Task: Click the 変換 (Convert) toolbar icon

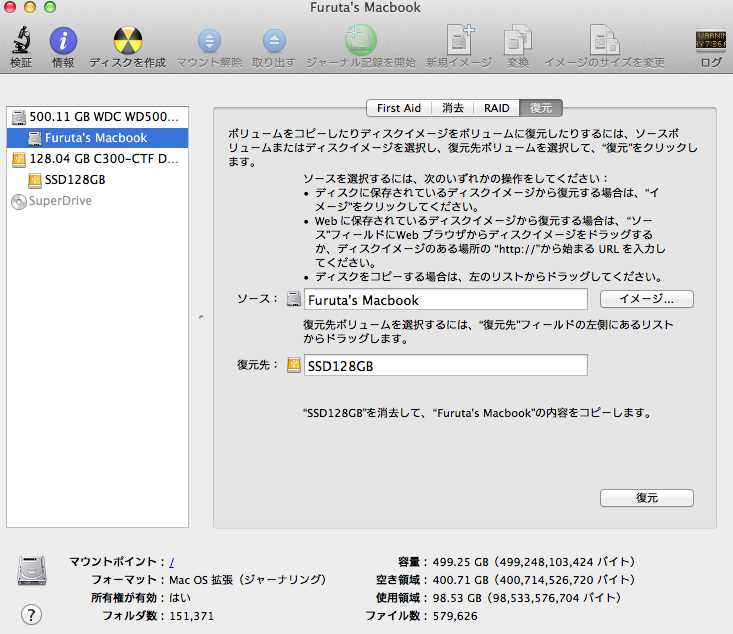Action: point(518,40)
